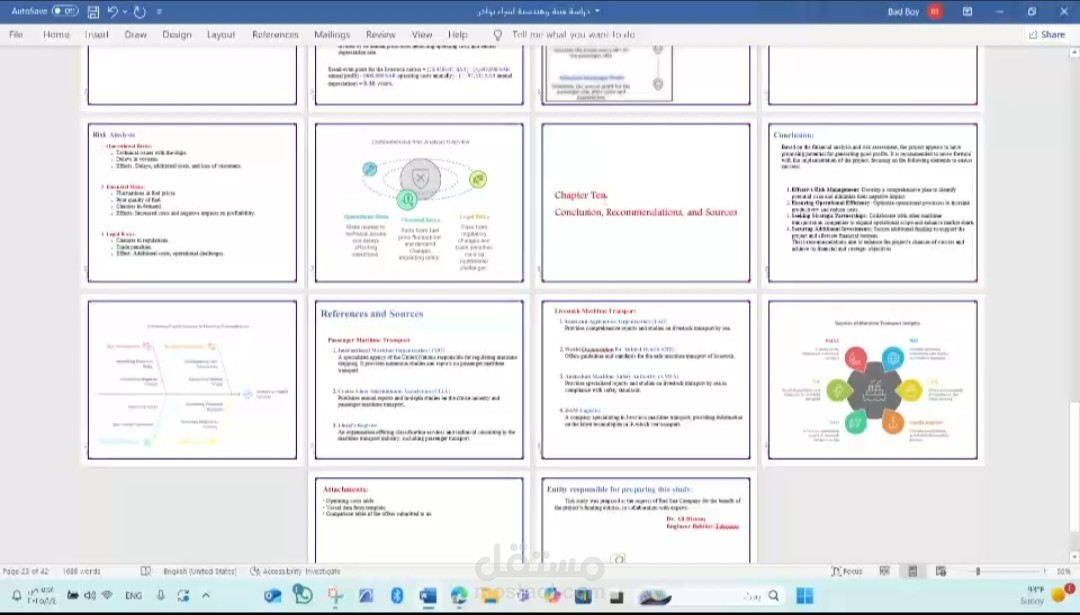Click the Bluetooth icon on the taskbar

[x=396, y=596]
